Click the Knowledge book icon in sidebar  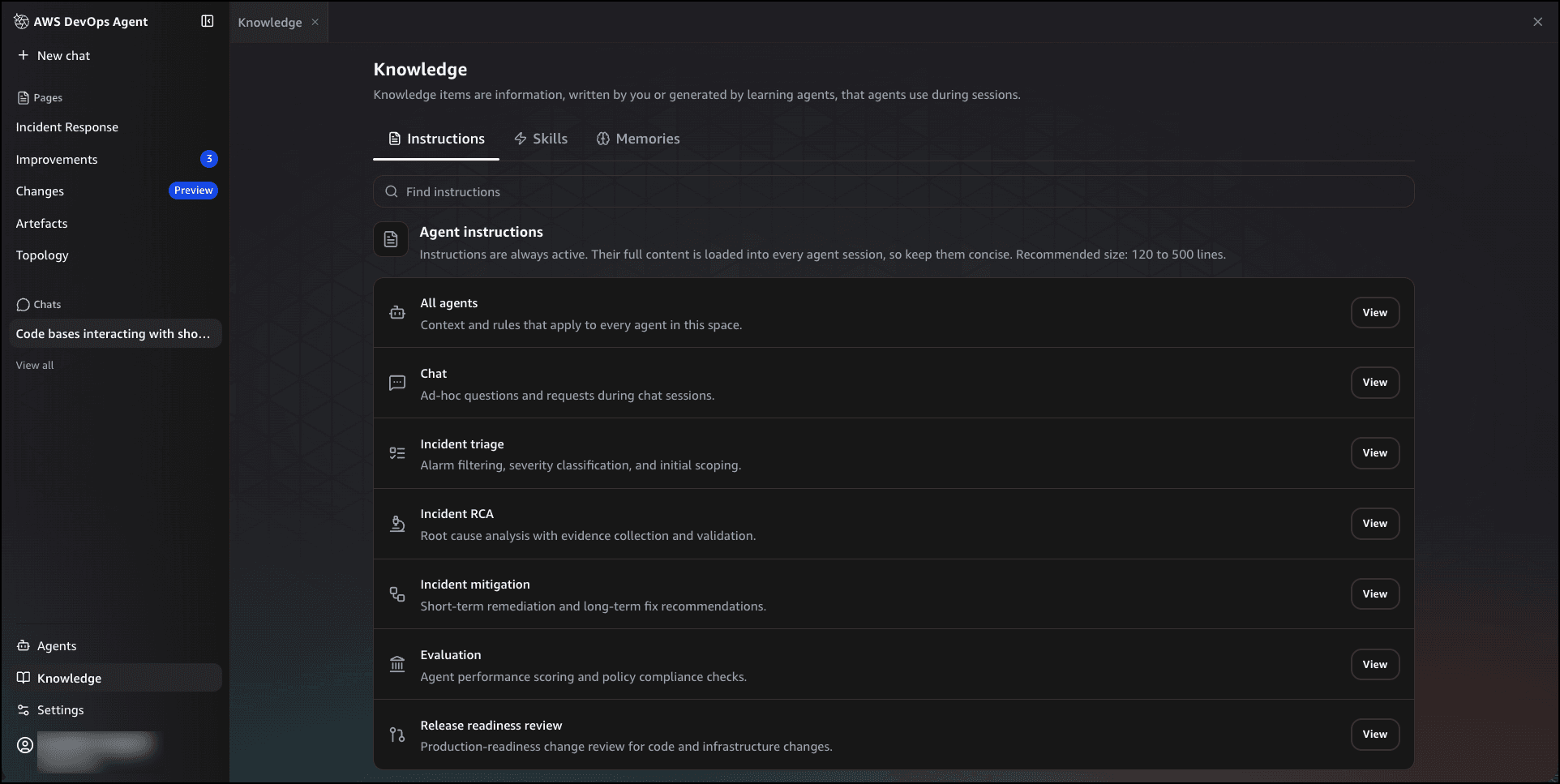(x=24, y=678)
